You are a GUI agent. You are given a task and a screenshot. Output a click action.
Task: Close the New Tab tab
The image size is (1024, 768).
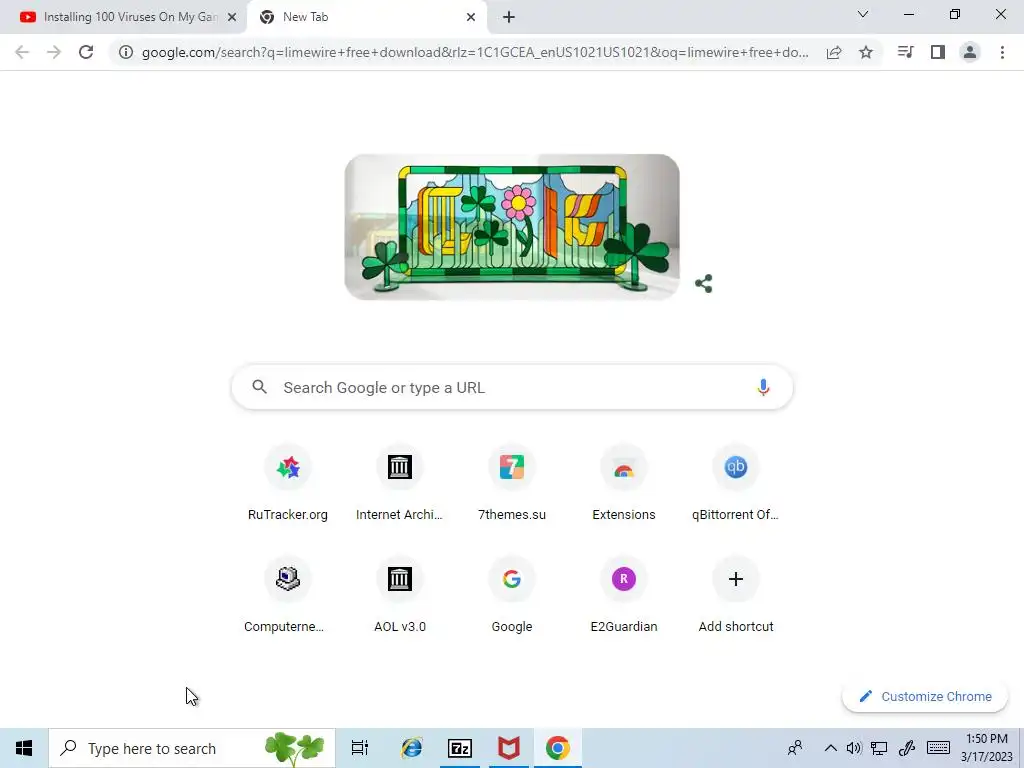coord(471,17)
